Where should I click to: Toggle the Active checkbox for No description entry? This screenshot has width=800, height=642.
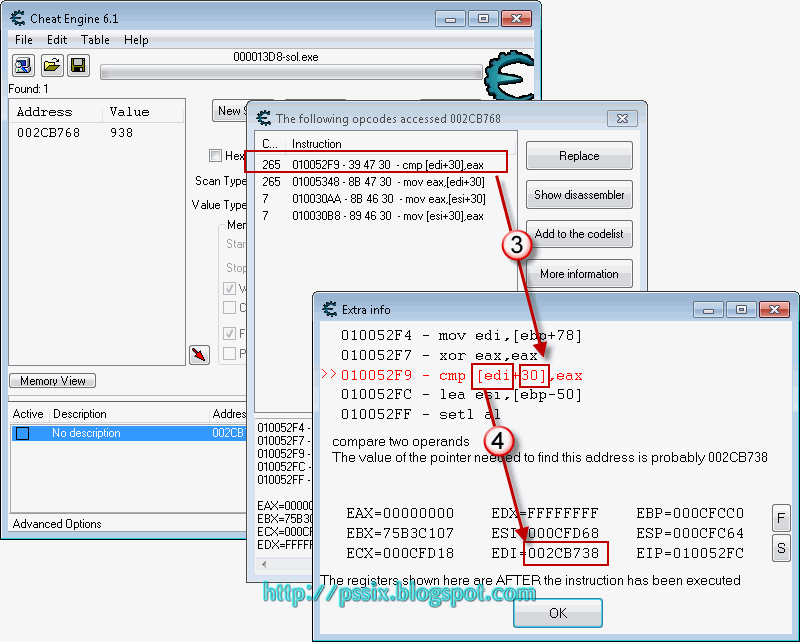(x=22, y=433)
